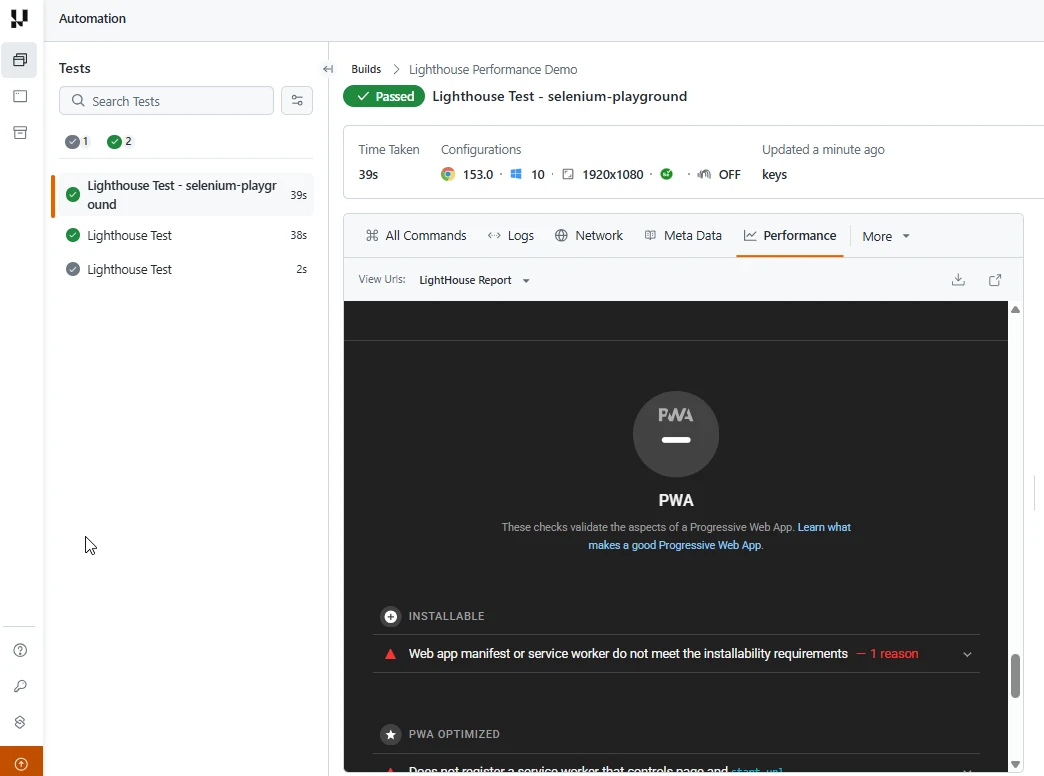
Task: Click the green geolocation status icon
Action: (x=666, y=174)
